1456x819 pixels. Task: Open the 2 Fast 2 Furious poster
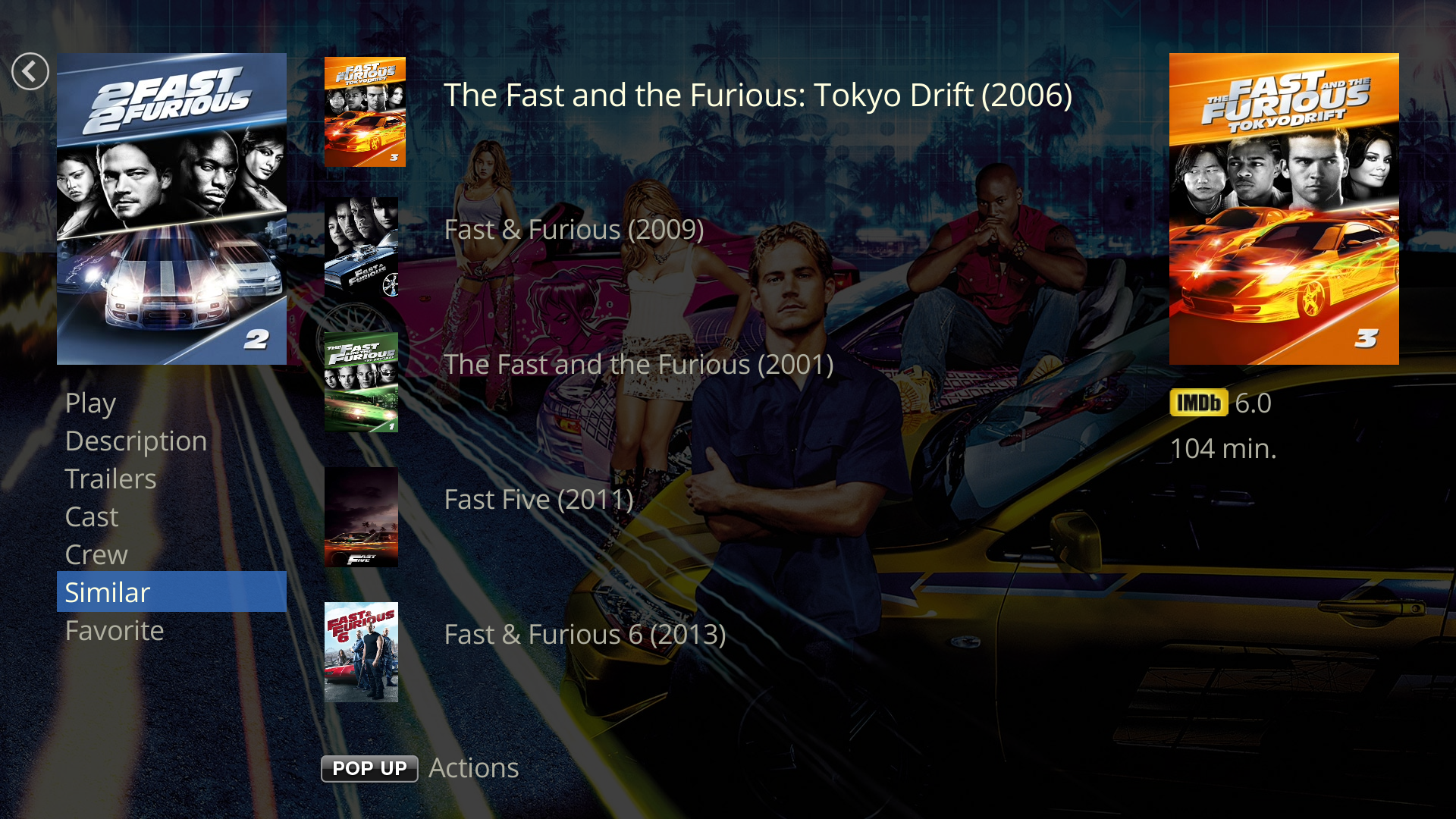pos(171,209)
